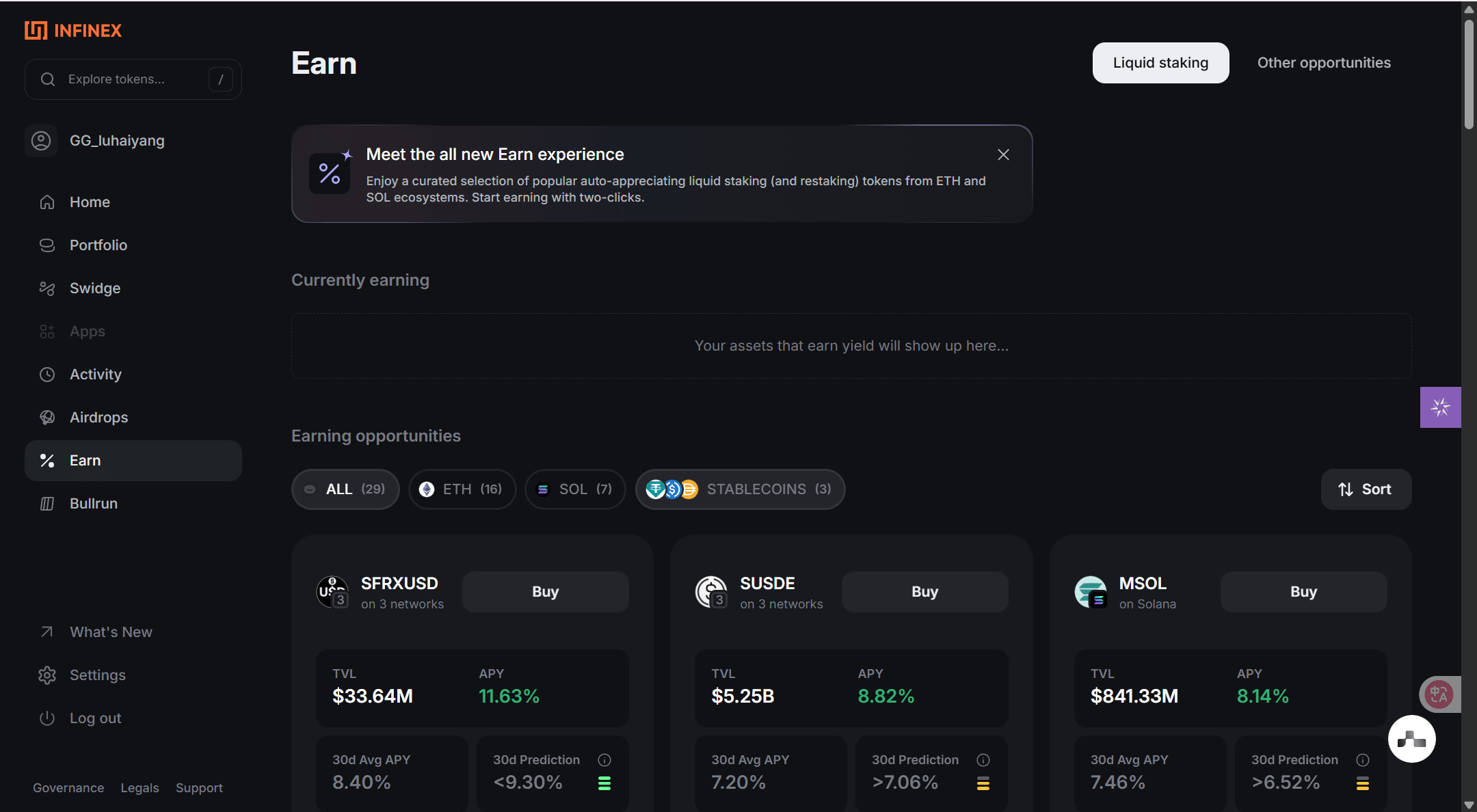1477x812 pixels.
Task: Click MSOL 30d Prediction info icon
Action: [1363, 760]
